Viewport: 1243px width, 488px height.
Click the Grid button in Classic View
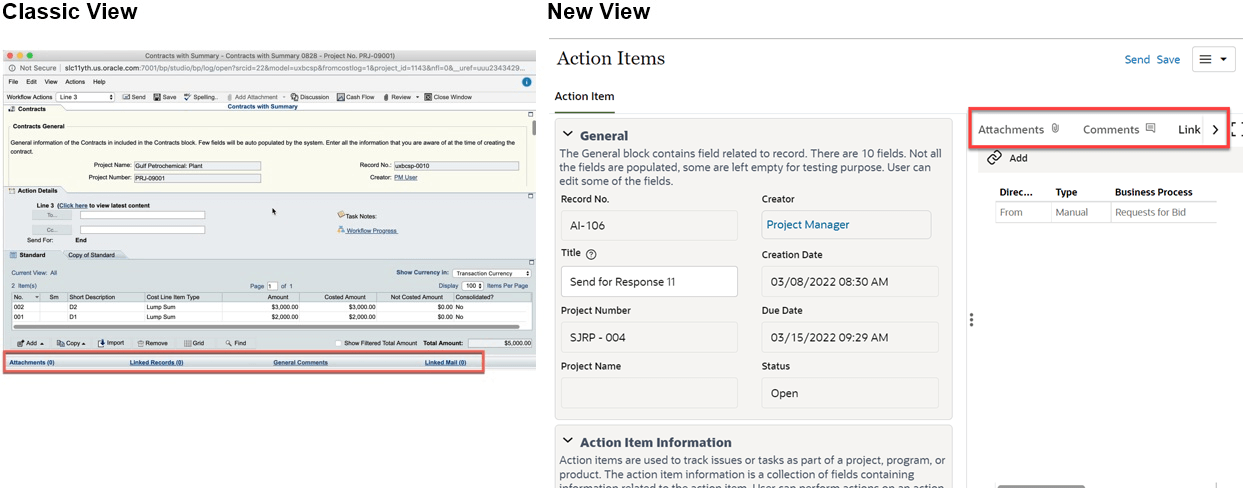pyautogui.click(x=194, y=343)
